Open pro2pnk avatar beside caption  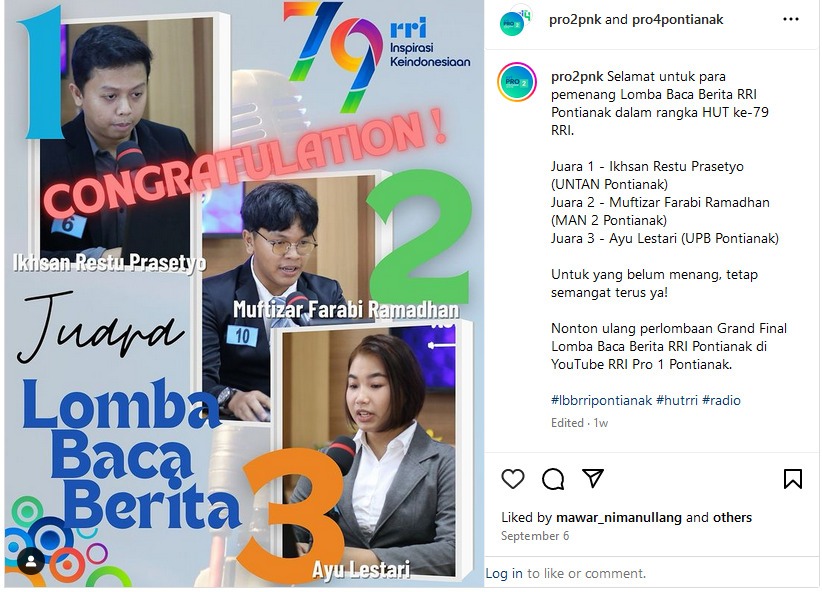pos(517,82)
